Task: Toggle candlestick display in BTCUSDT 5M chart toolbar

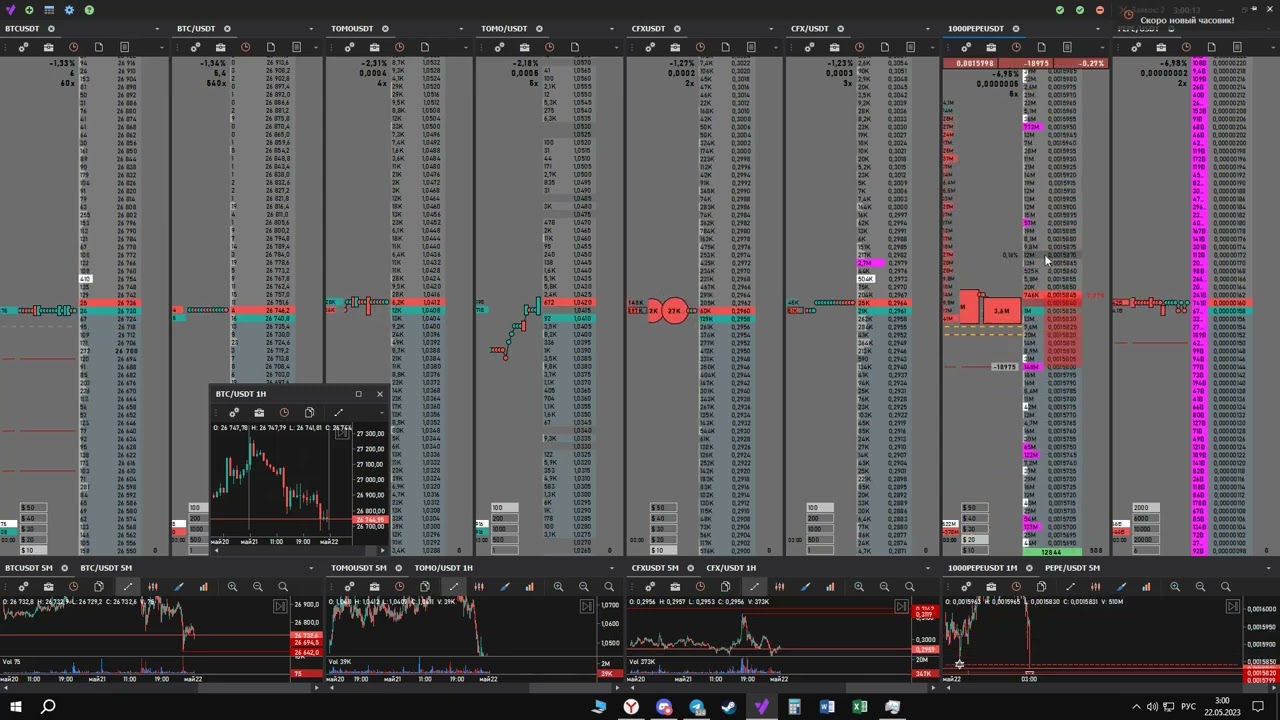Action: [153, 586]
